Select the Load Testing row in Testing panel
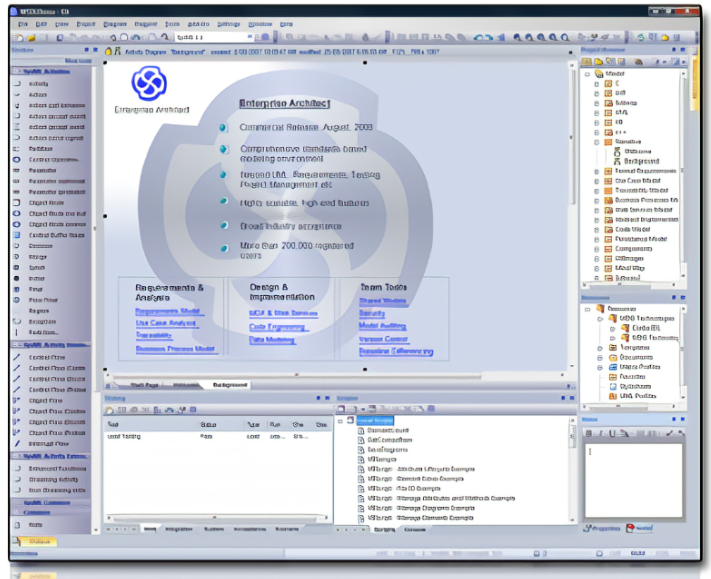The height and width of the screenshot is (579, 711). click(x=218, y=437)
